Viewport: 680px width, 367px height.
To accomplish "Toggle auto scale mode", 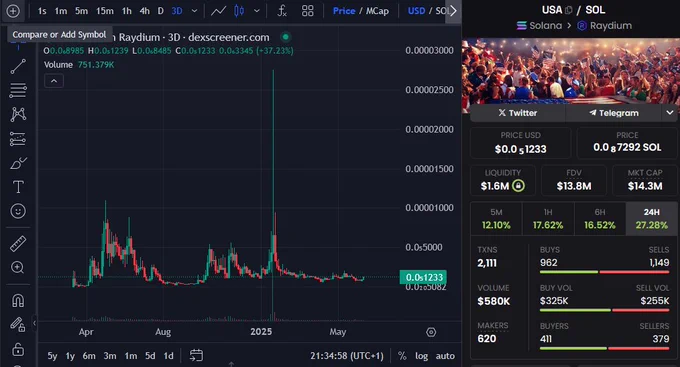I will pyautogui.click(x=445, y=356).
